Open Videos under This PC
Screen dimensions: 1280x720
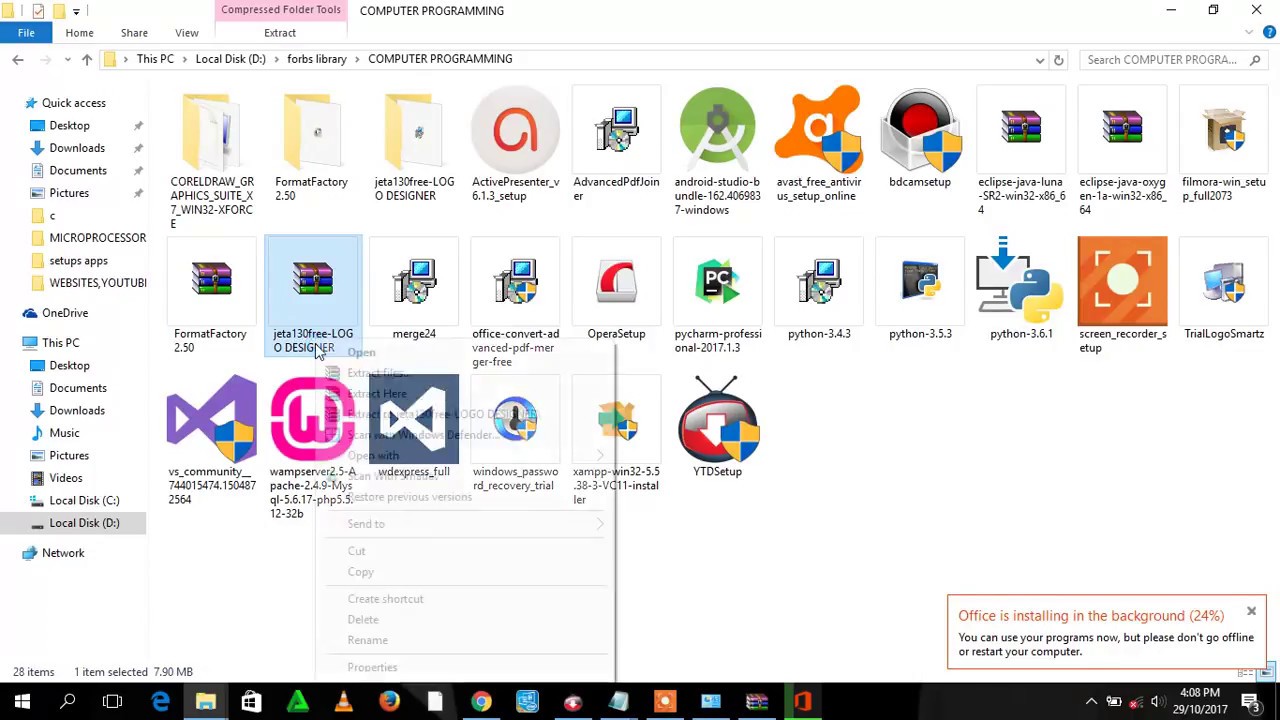click(66, 478)
